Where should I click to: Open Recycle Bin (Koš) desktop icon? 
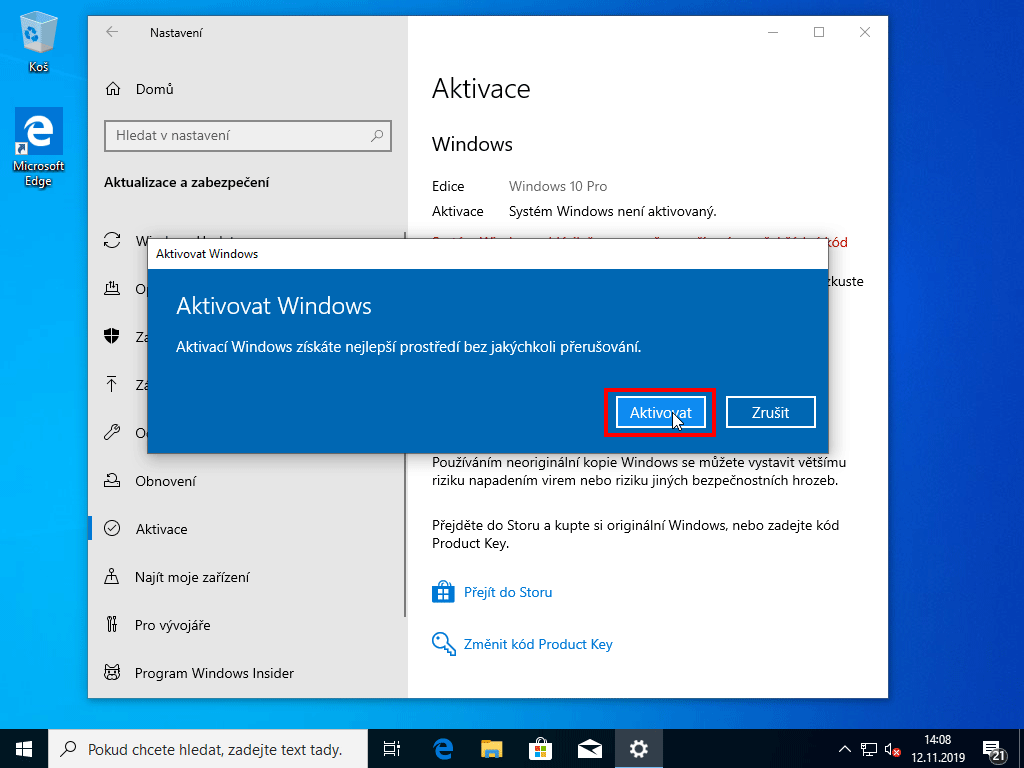coord(39,44)
